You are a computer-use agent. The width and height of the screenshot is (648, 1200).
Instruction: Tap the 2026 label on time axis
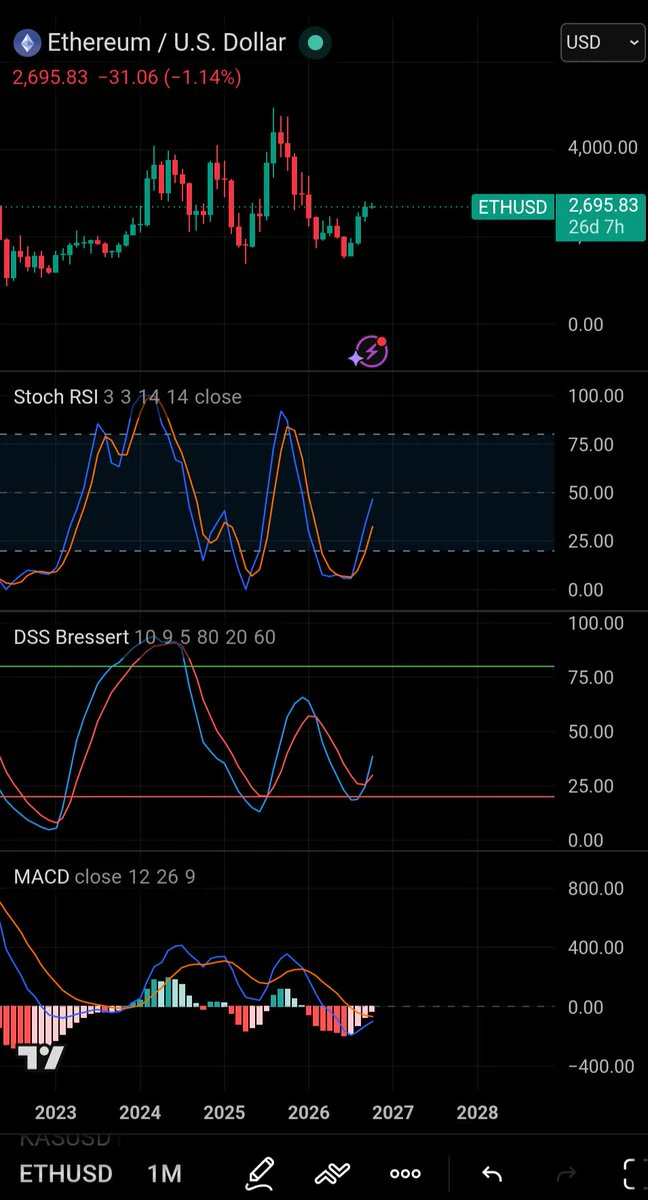[308, 1111]
